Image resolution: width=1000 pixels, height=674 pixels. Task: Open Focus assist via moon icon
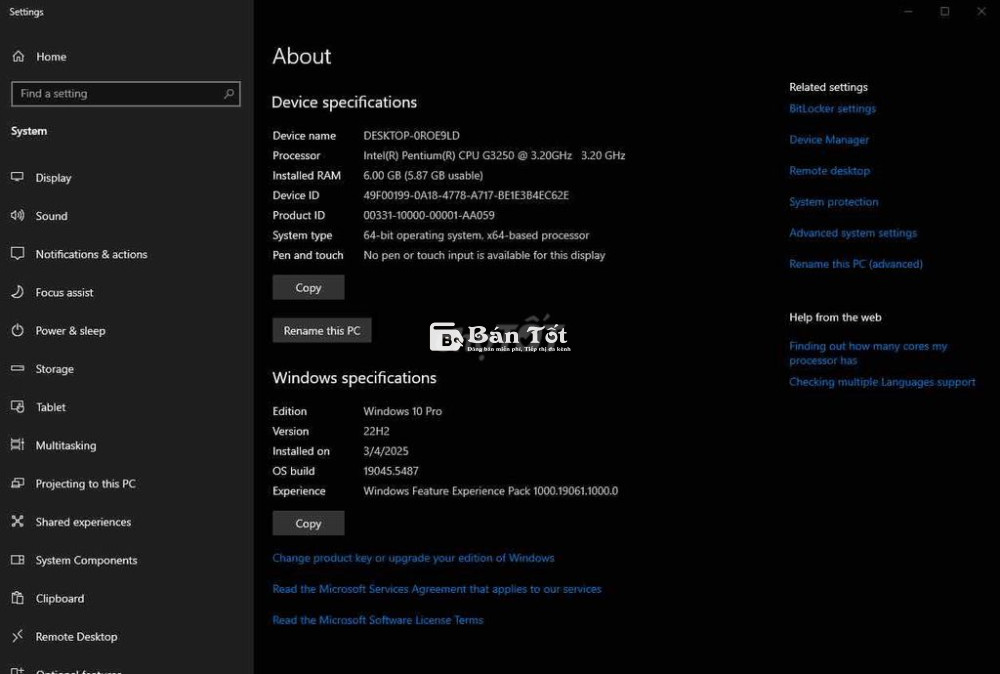tap(17, 292)
